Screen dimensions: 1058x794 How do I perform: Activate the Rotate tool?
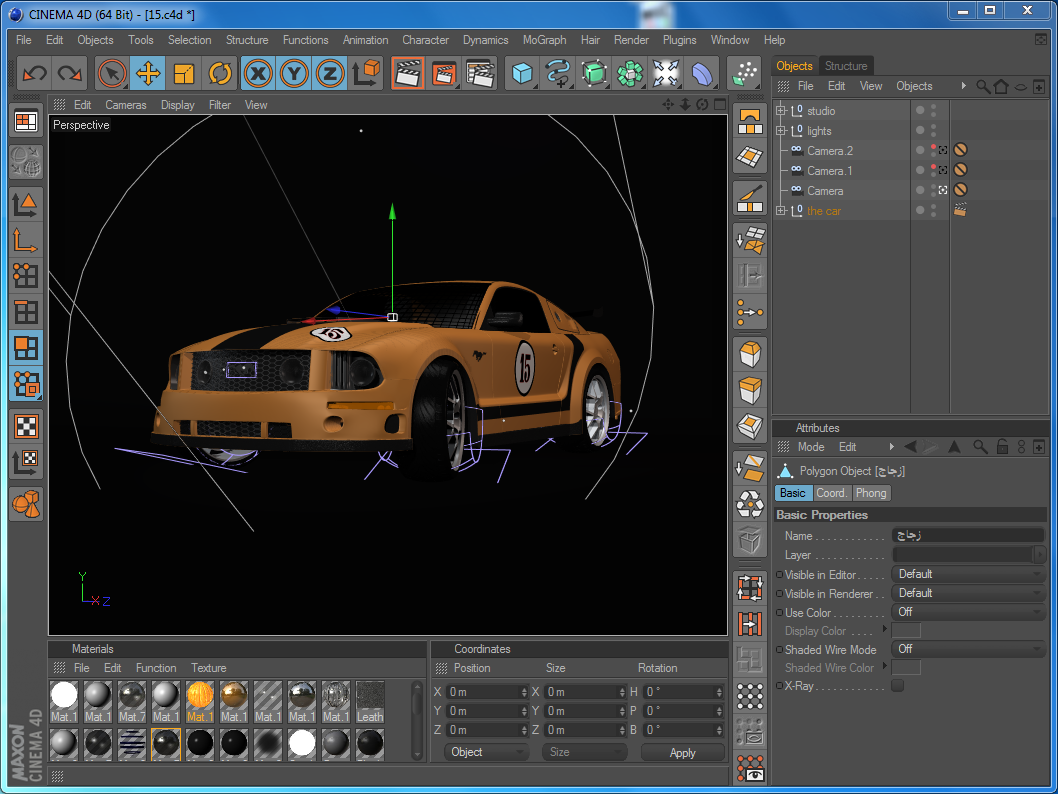[220, 73]
